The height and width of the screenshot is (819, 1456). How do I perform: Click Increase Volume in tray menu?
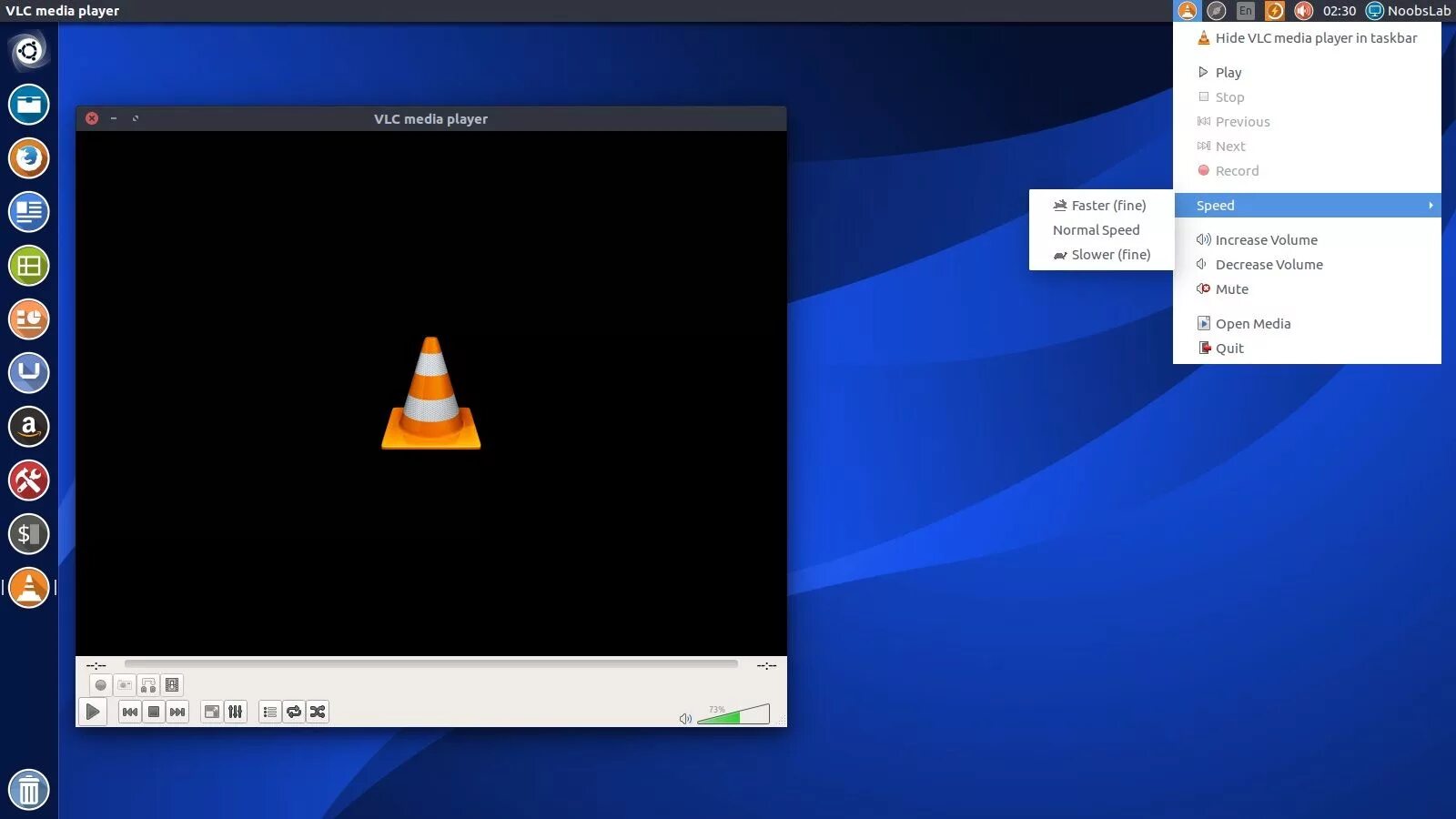(1308, 240)
